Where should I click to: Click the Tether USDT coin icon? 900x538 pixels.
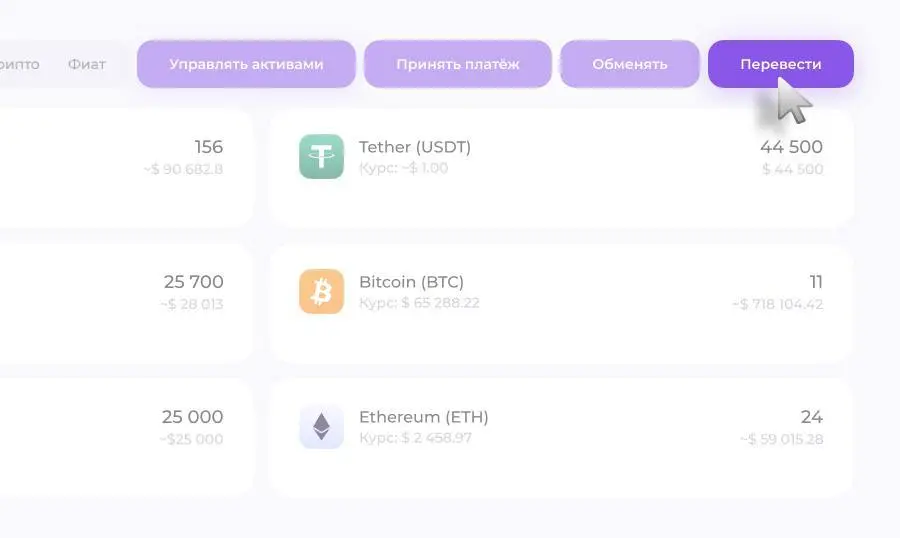coord(321,157)
